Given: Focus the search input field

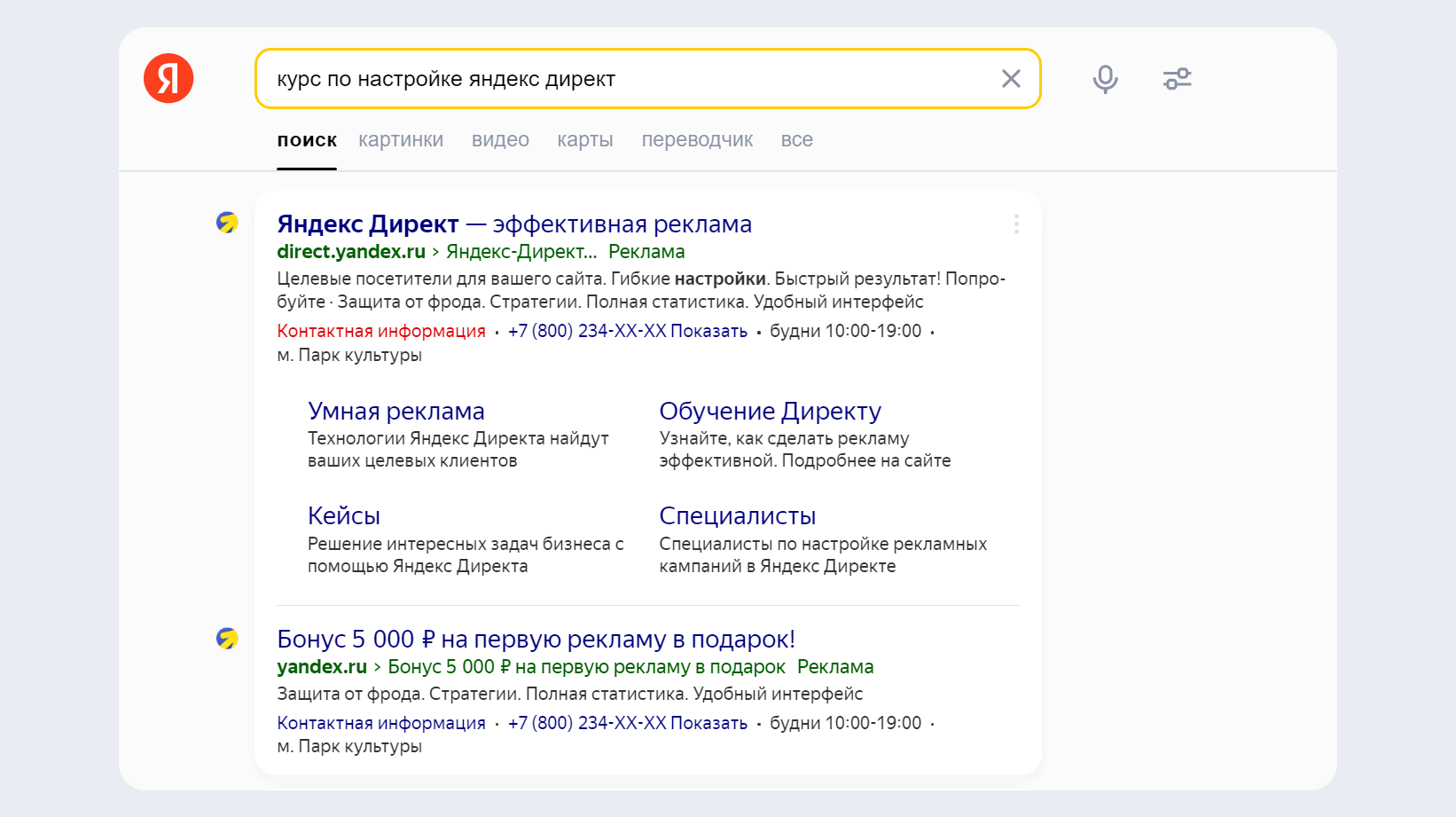Looking at the screenshot, I should point(647,79).
